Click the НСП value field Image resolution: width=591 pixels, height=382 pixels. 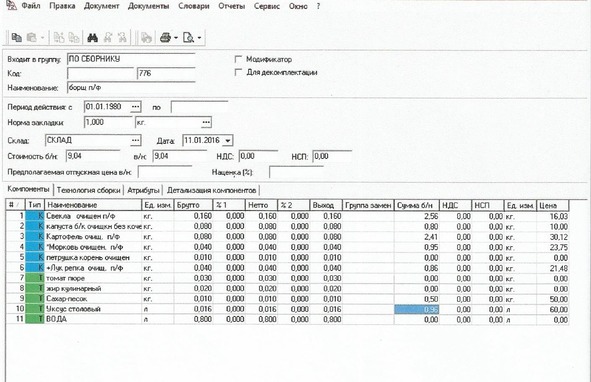coord(332,156)
